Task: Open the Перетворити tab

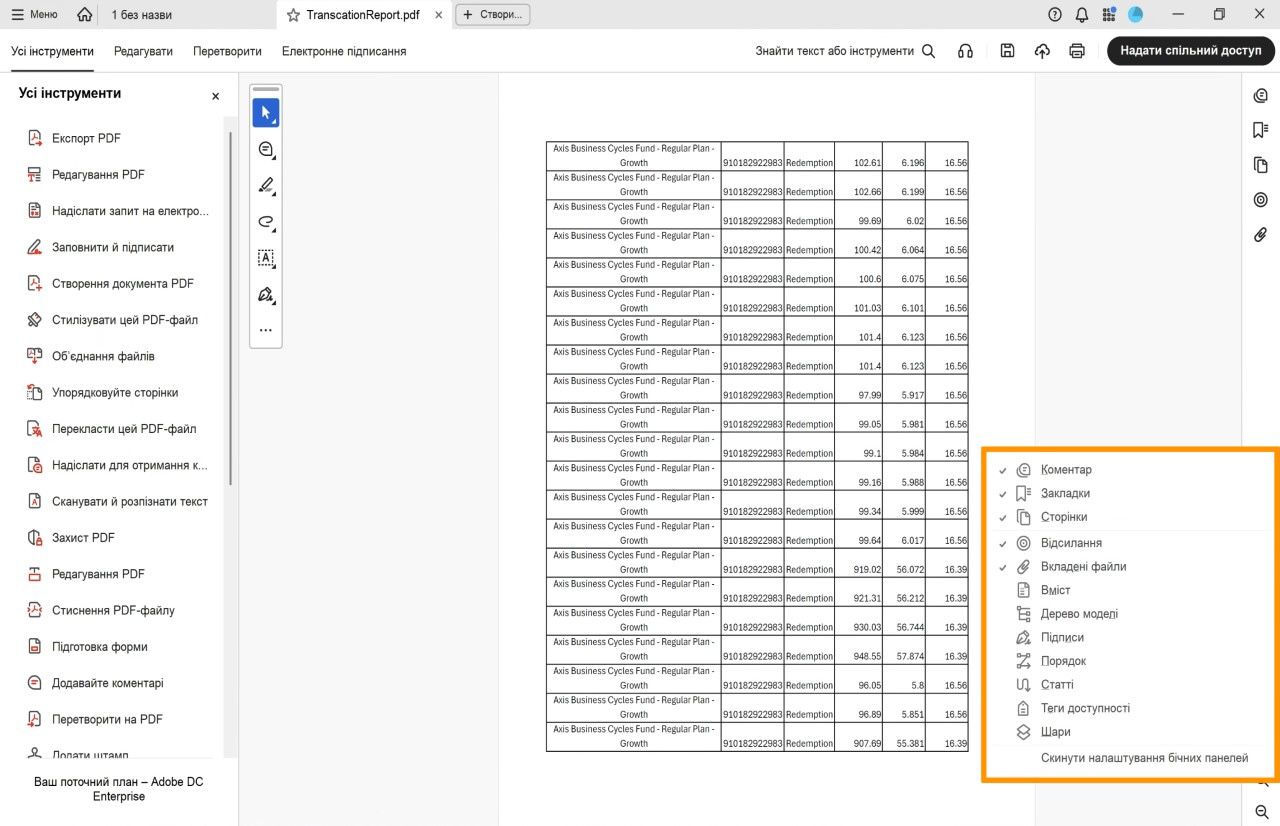Action: tap(227, 51)
